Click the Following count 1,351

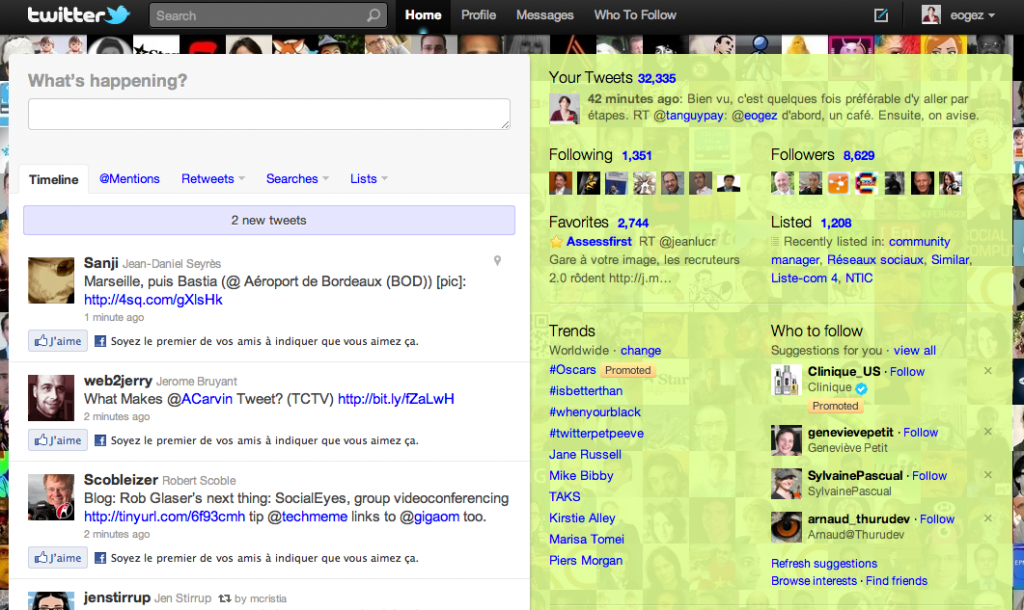(x=637, y=155)
